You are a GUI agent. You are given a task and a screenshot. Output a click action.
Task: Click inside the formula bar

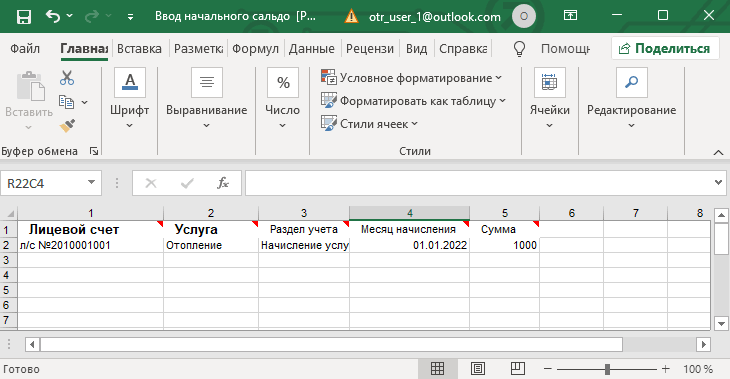[480, 183]
